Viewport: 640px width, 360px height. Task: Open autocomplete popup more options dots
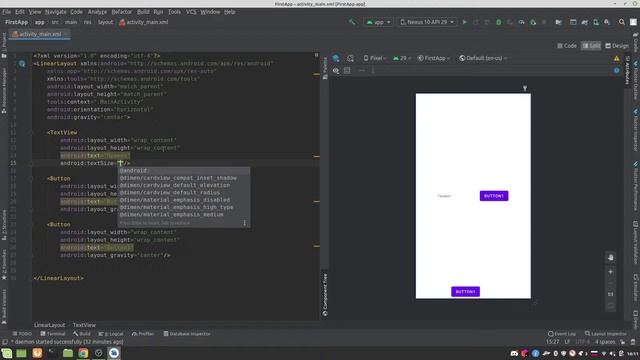[x=244, y=223]
